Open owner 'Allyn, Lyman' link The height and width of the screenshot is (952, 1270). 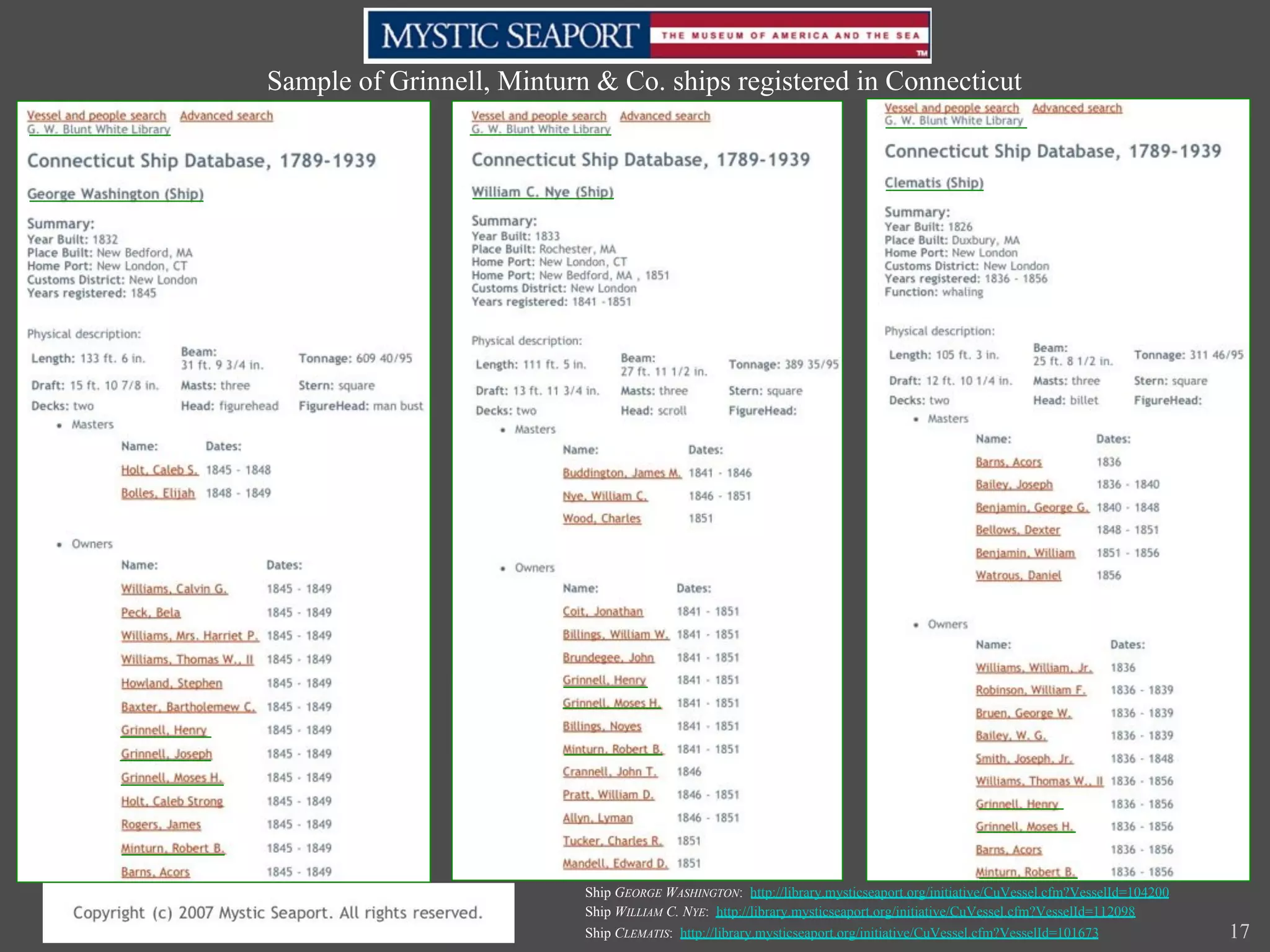click(598, 818)
